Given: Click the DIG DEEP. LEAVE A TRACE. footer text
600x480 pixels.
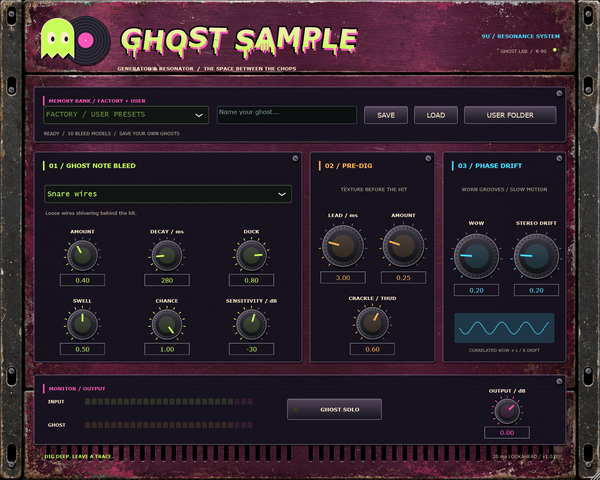Looking at the screenshot, I should 78,457.
